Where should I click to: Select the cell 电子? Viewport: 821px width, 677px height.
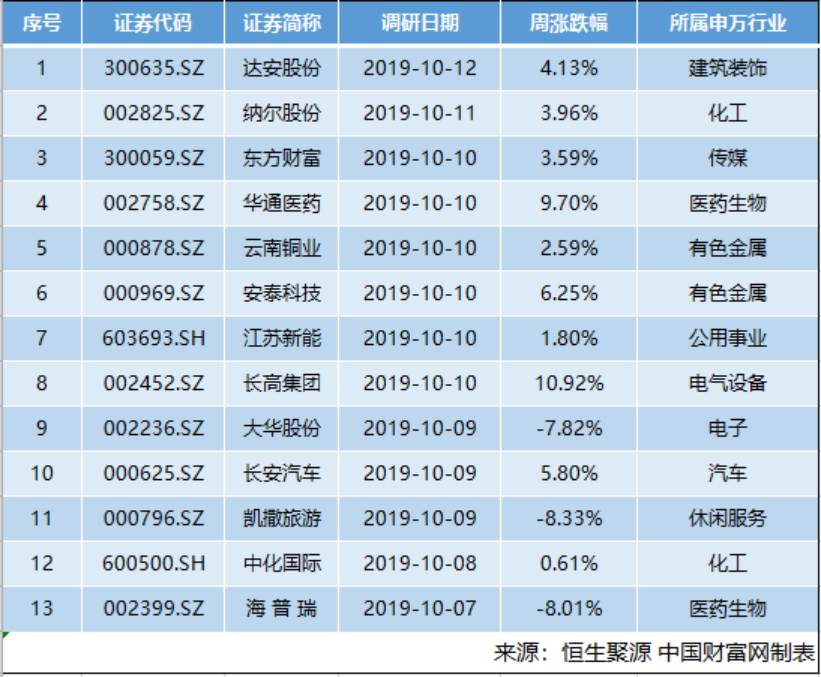point(728,428)
